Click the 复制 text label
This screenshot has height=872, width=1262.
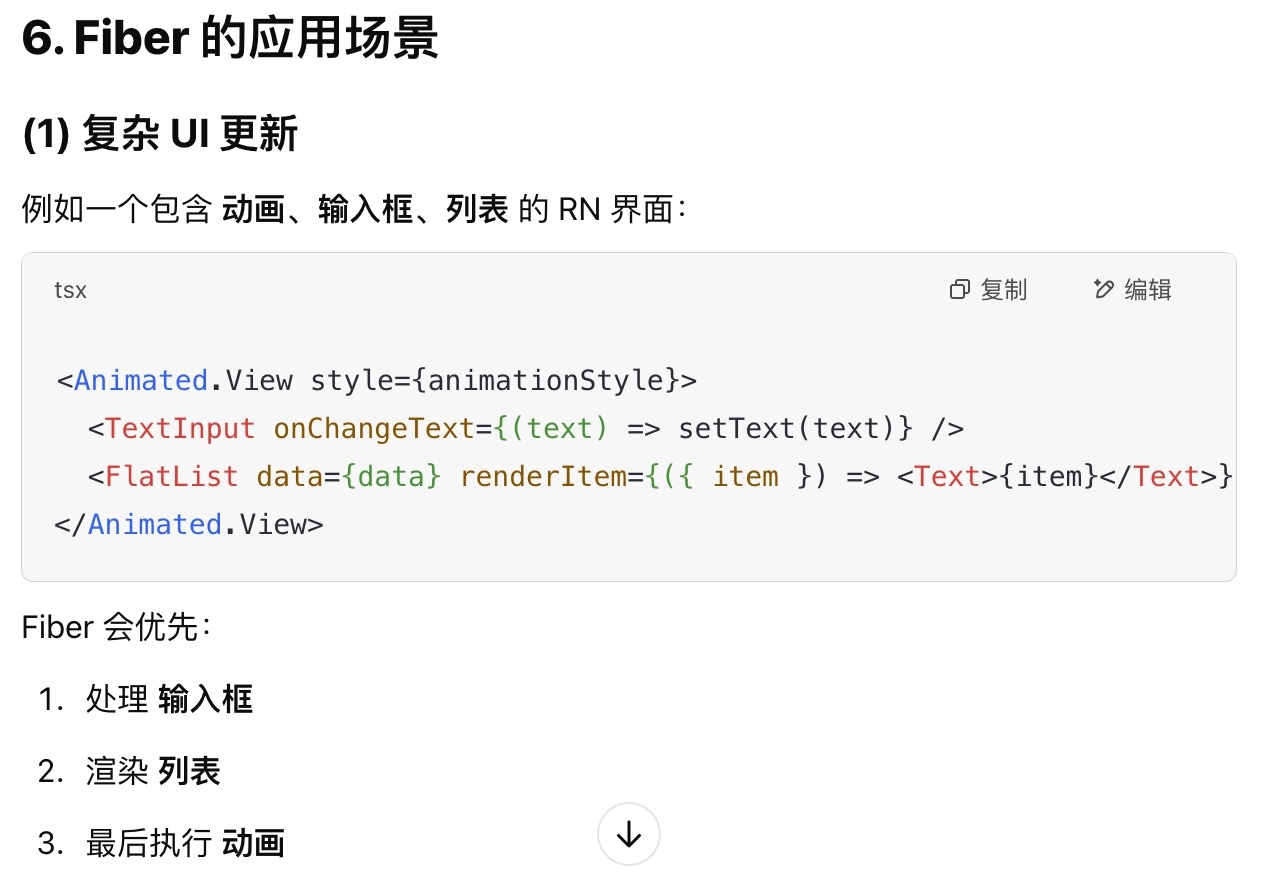[1004, 290]
